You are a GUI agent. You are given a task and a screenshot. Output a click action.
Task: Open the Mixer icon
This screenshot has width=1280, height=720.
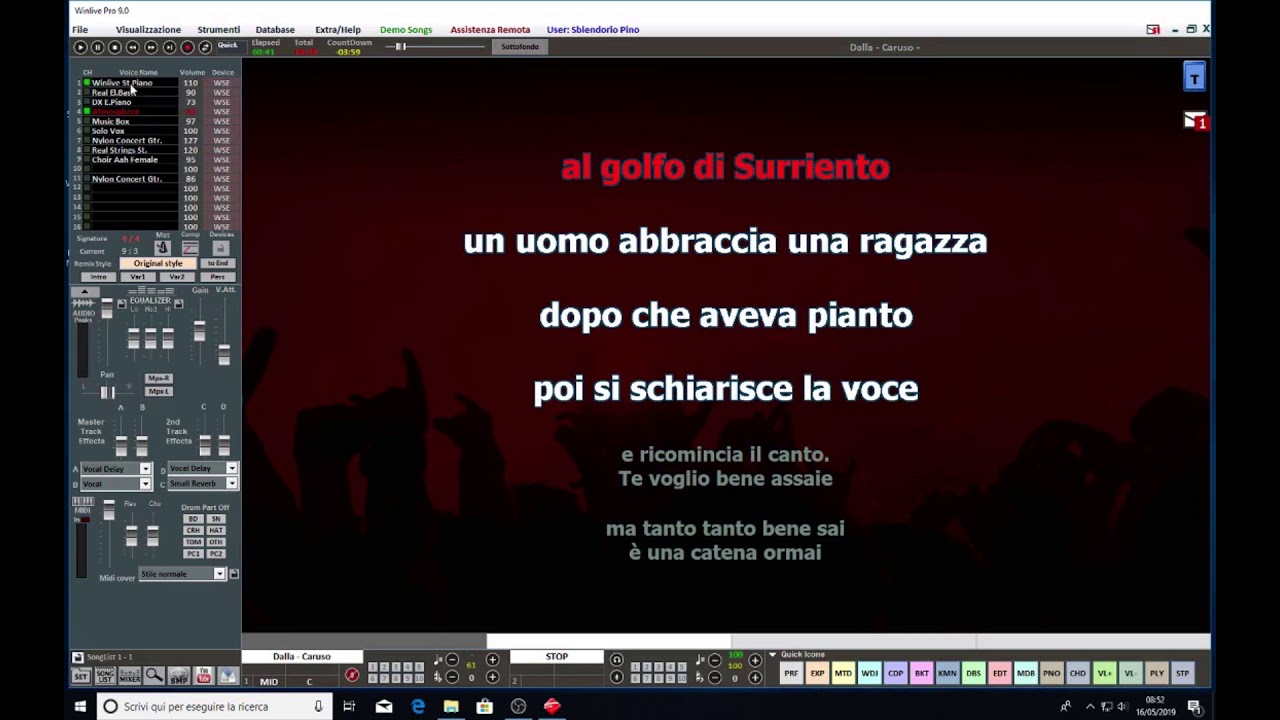130,676
